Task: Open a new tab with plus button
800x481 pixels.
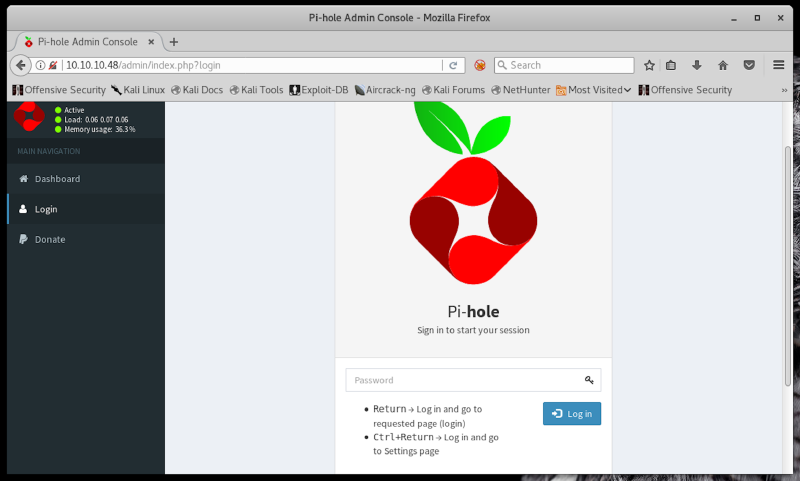Action: [x=174, y=41]
